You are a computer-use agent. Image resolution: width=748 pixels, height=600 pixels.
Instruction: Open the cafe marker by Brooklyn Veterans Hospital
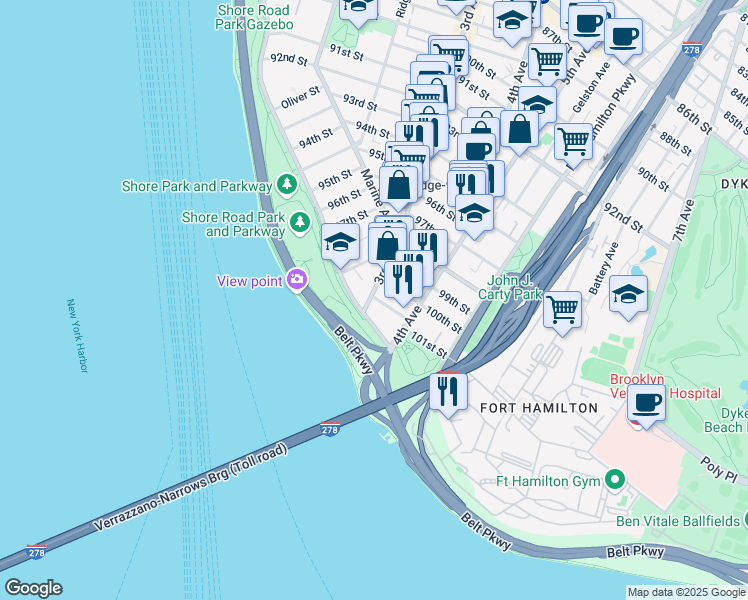click(x=646, y=406)
